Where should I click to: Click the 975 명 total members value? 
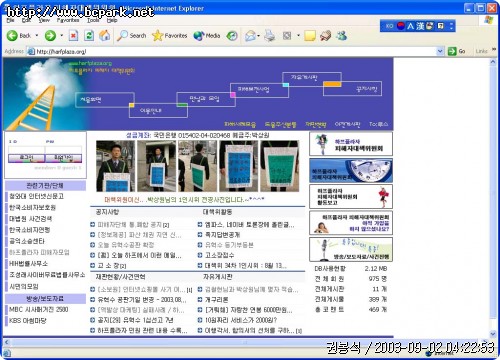(x=378, y=279)
